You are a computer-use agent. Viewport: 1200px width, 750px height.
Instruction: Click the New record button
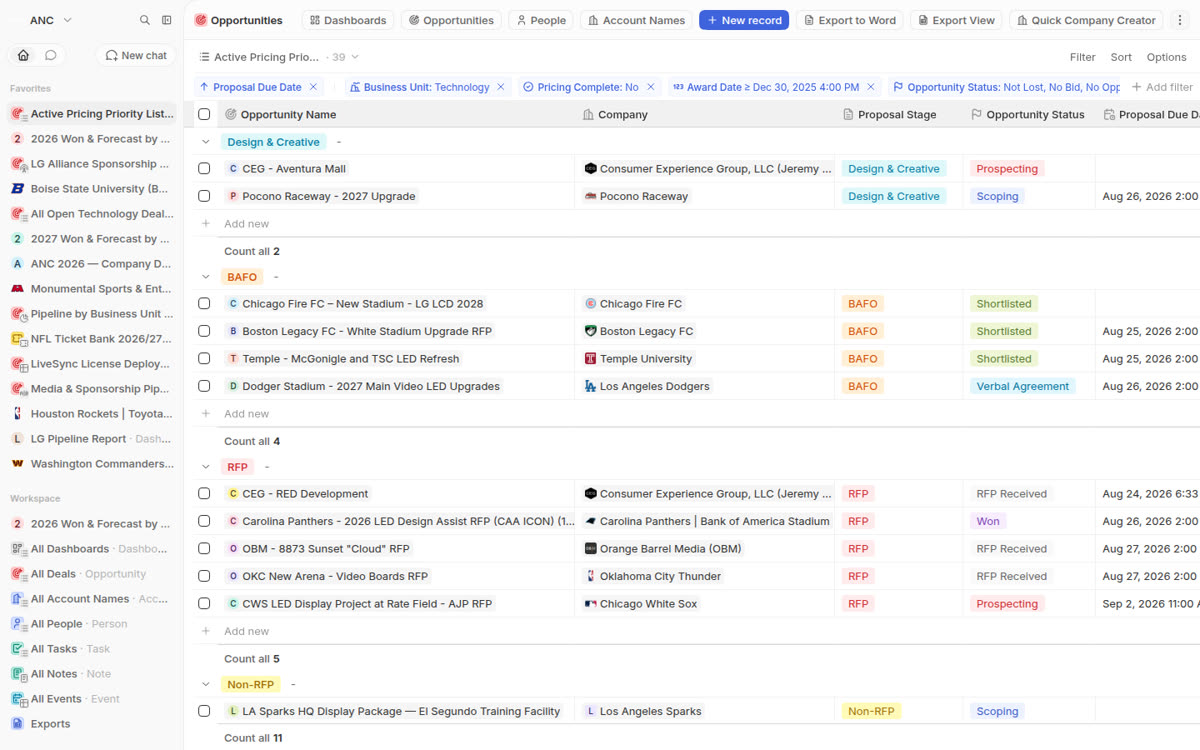coord(744,20)
